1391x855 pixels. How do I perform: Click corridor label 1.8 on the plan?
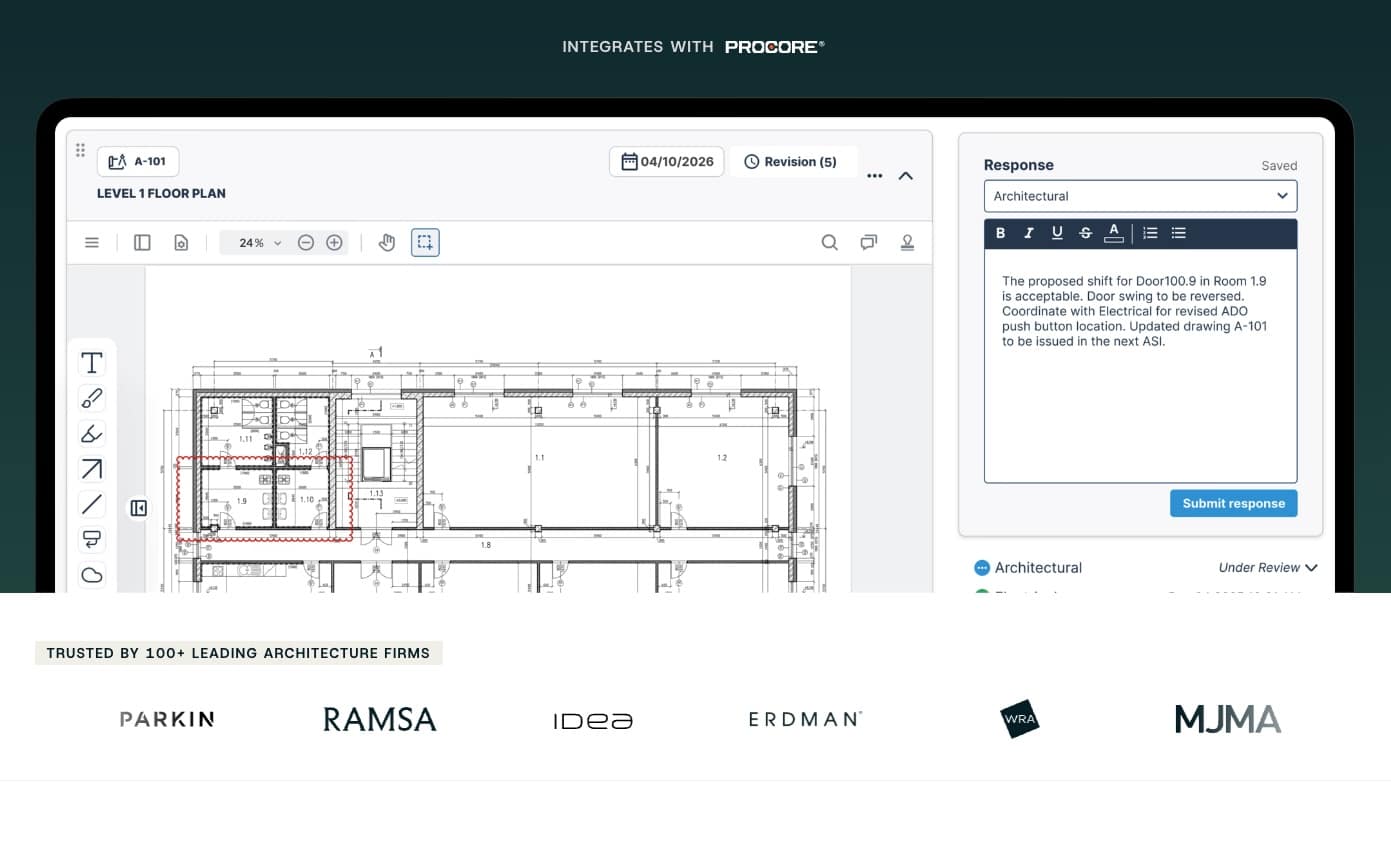486,545
